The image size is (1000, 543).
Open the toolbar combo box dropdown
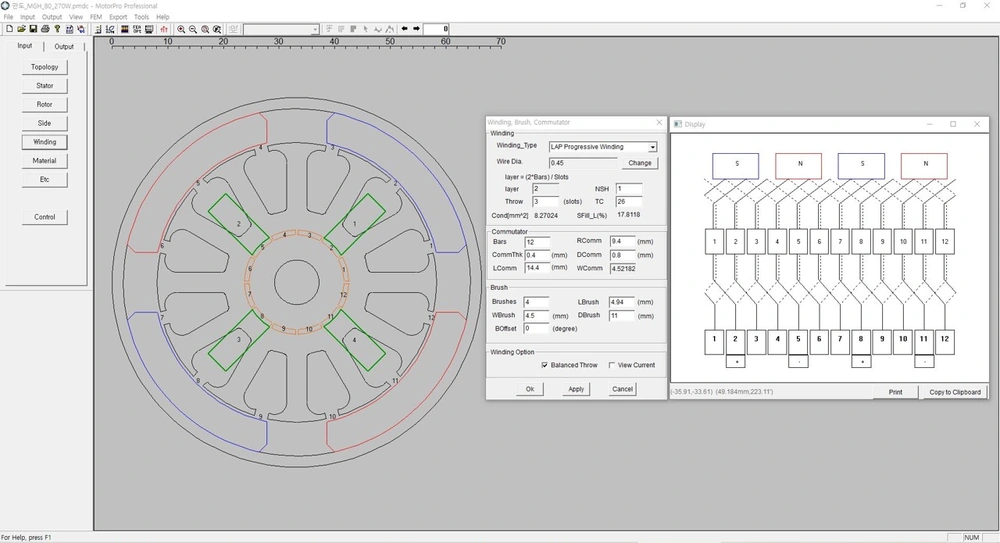[314, 29]
